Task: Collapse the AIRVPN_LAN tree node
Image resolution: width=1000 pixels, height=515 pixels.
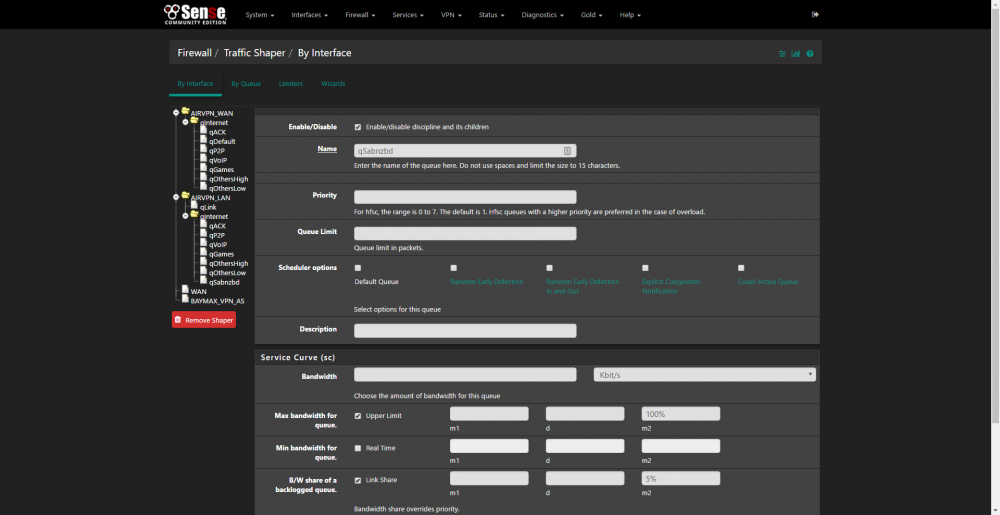Action: coord(176,197)
